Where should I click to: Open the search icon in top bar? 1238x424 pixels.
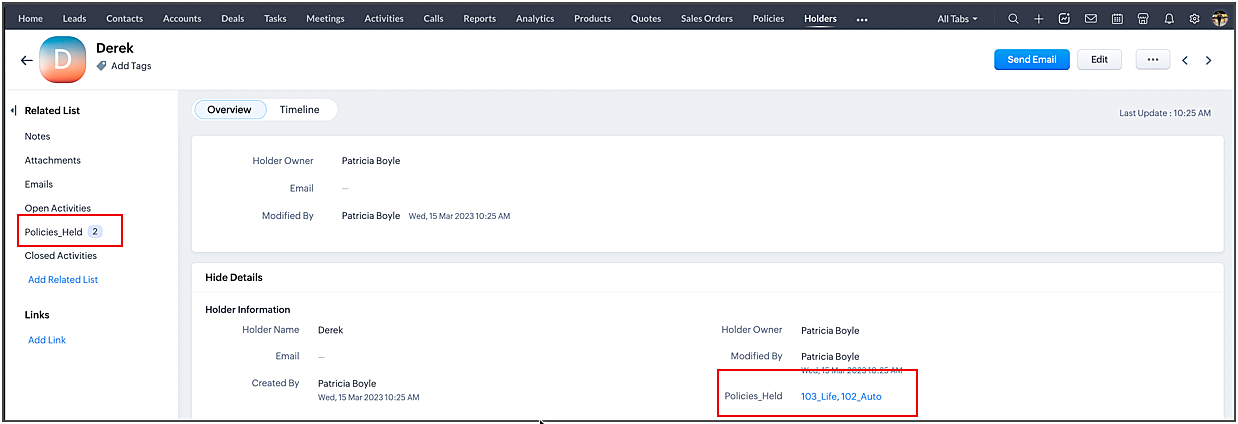point(1014,19)
